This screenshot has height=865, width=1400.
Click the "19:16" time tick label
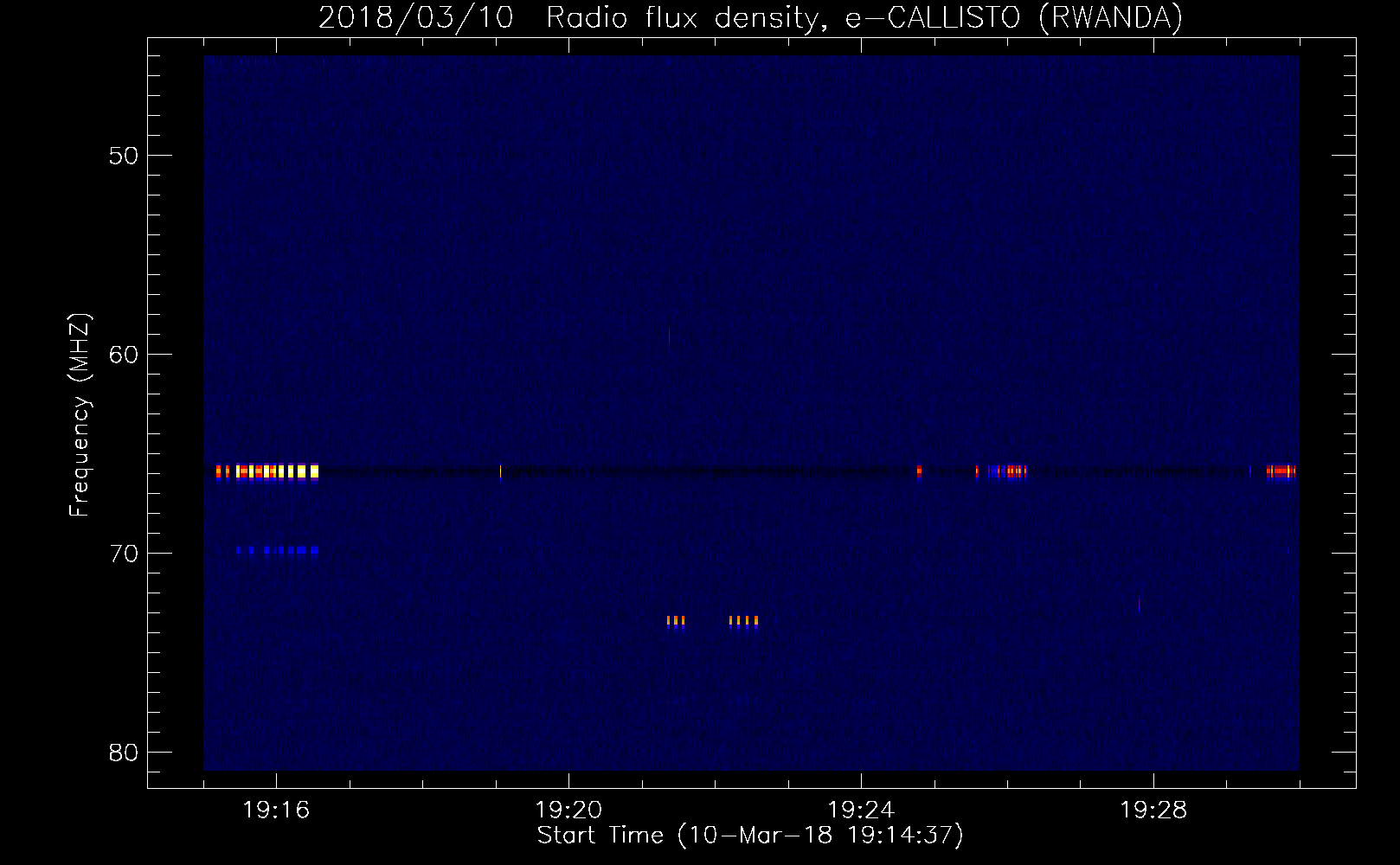[276, 811]
